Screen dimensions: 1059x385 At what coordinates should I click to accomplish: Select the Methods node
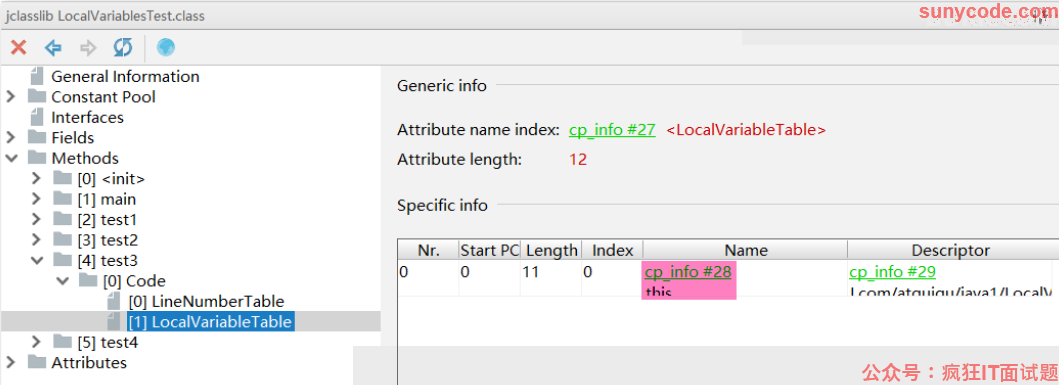(x=85, y=158)
